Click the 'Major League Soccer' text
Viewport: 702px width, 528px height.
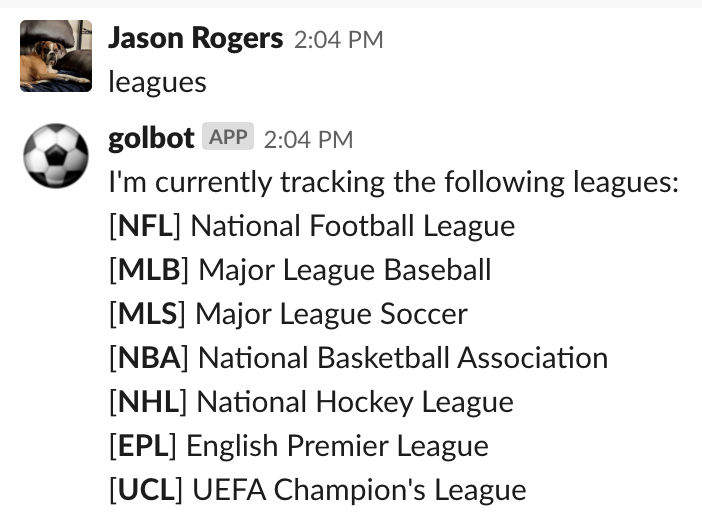pyautogui.click(x=332, y=314)
